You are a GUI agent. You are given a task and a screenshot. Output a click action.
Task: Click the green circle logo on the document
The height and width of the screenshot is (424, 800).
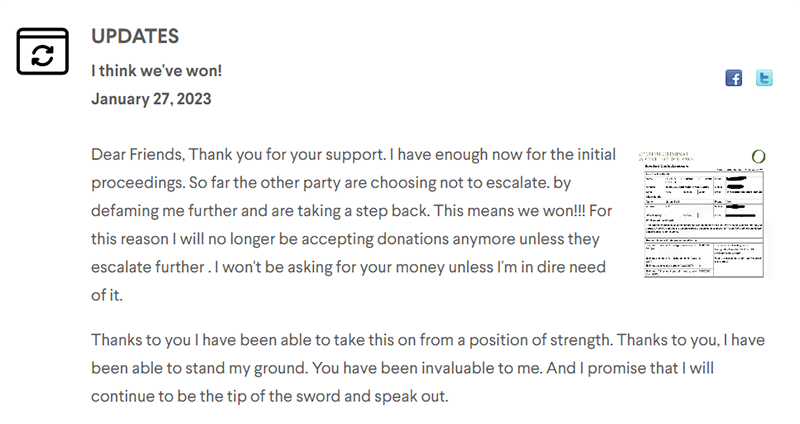759,156
